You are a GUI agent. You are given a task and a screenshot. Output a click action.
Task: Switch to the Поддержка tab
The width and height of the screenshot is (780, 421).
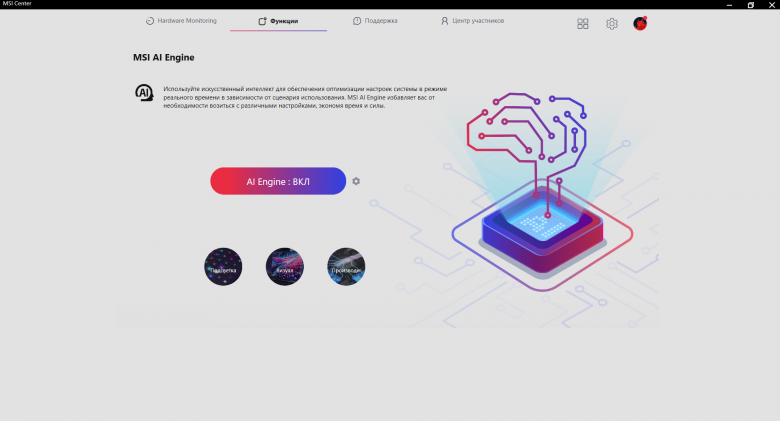tap(375, 21)
